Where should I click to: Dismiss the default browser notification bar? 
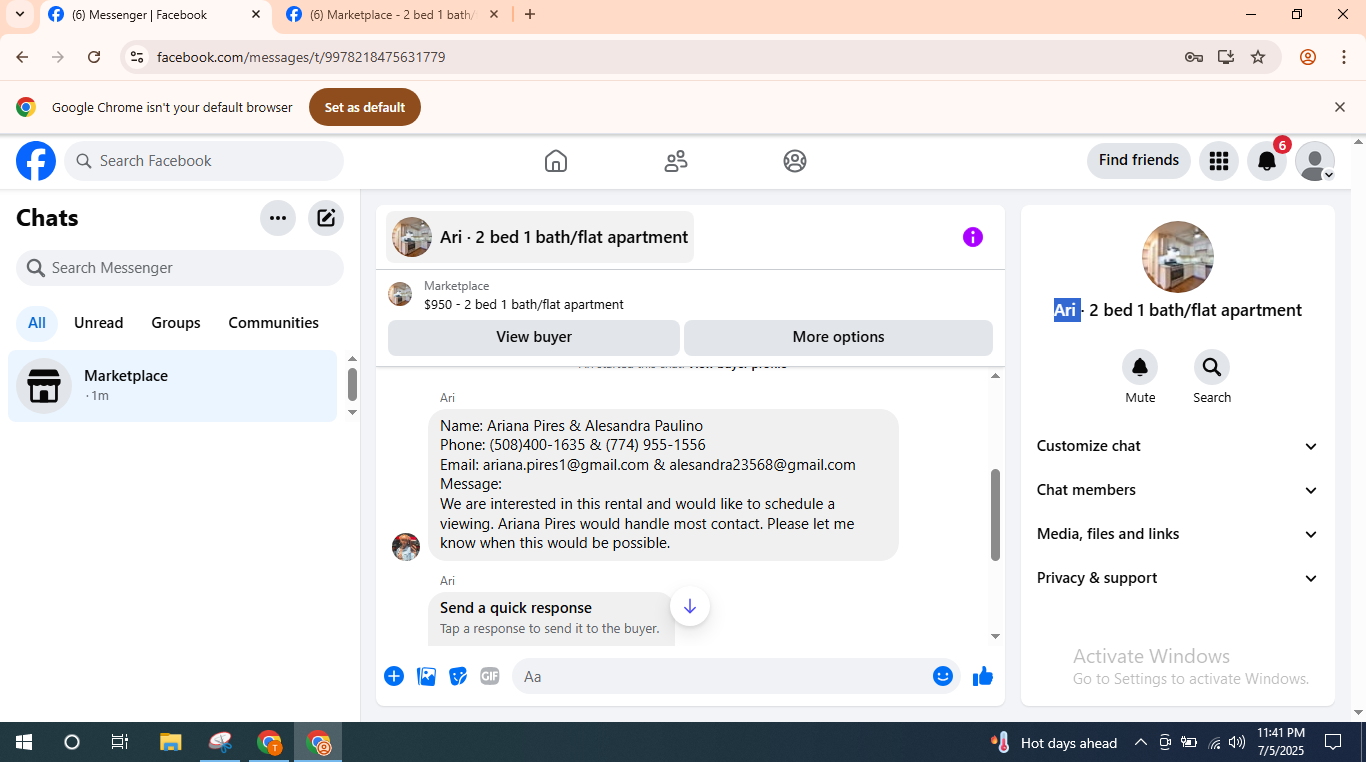(x=1340, y=107)
